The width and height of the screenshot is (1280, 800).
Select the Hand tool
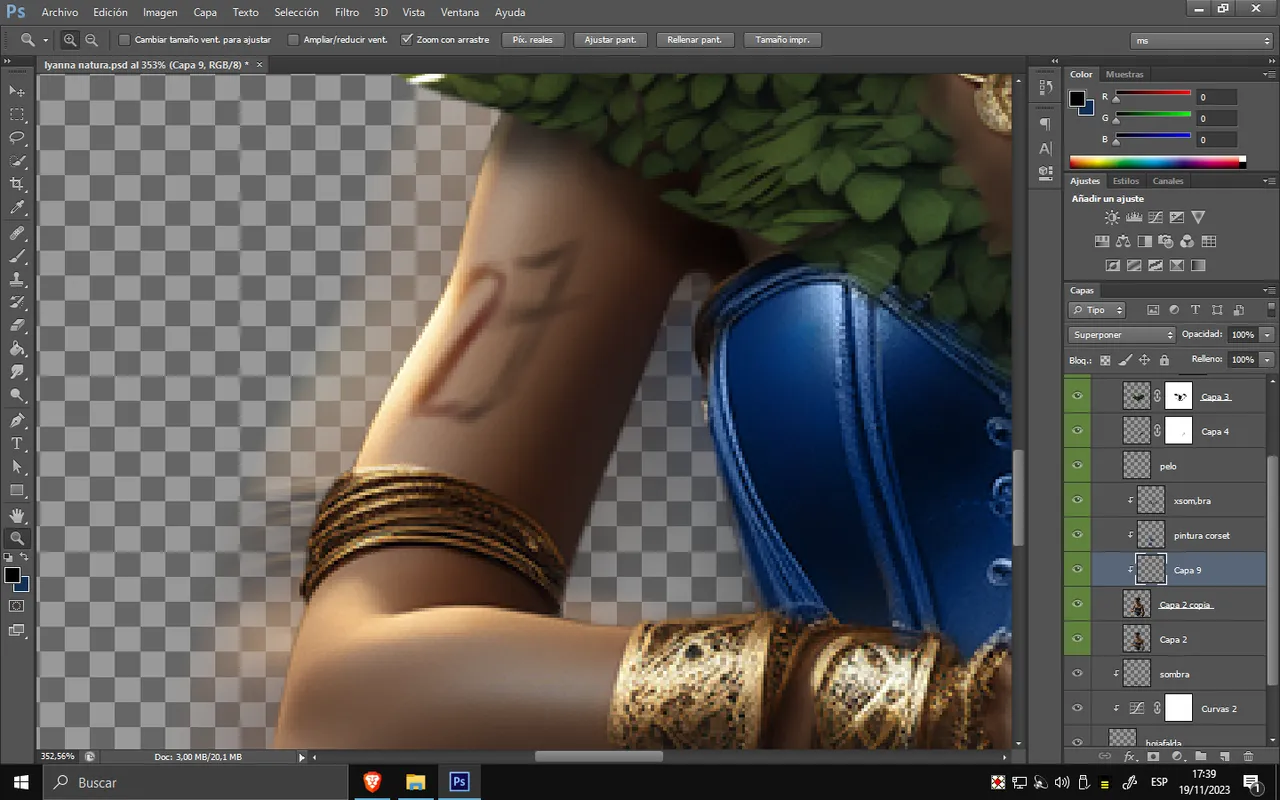tap(17, 514)
